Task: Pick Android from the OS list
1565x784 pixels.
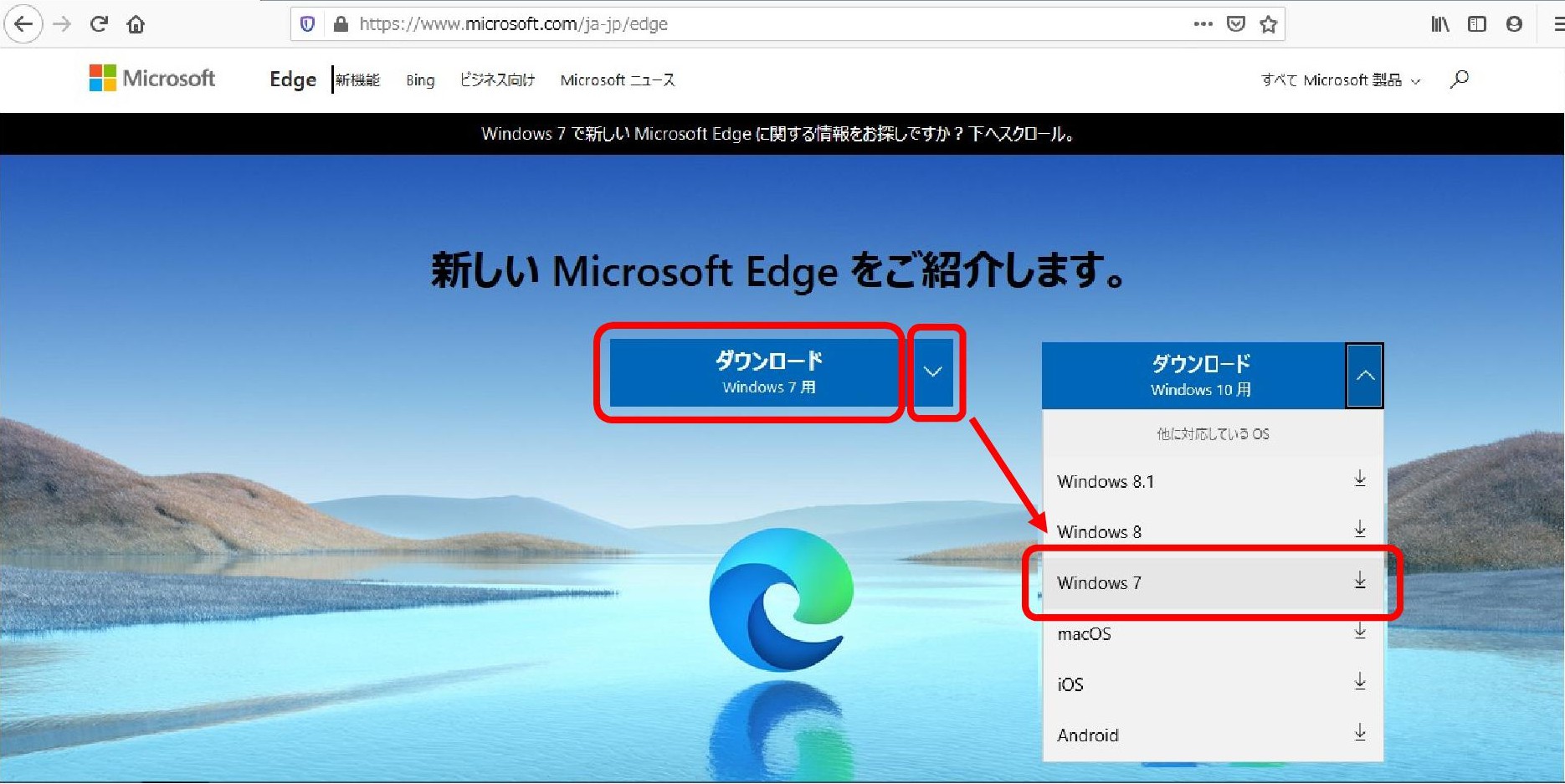Action: point(1213,735)
